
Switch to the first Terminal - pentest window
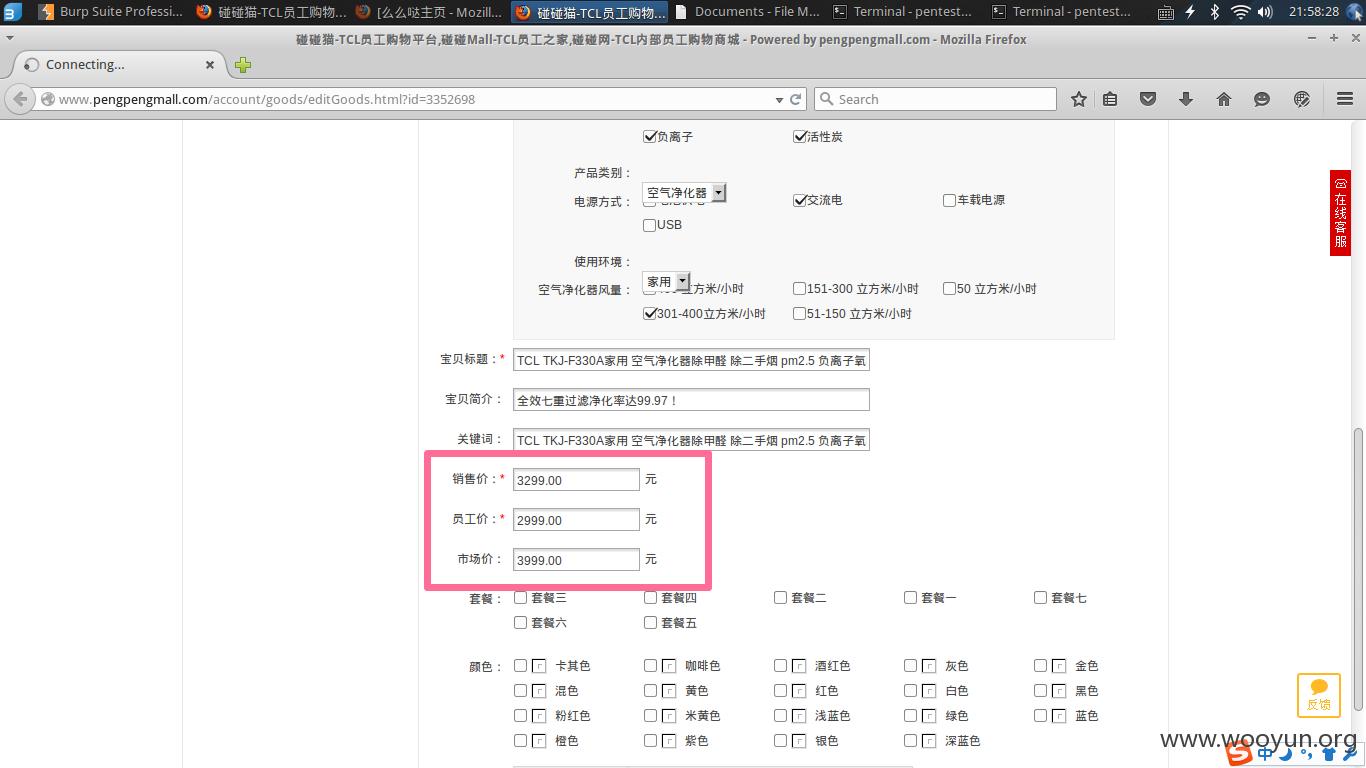pos(903,12)
